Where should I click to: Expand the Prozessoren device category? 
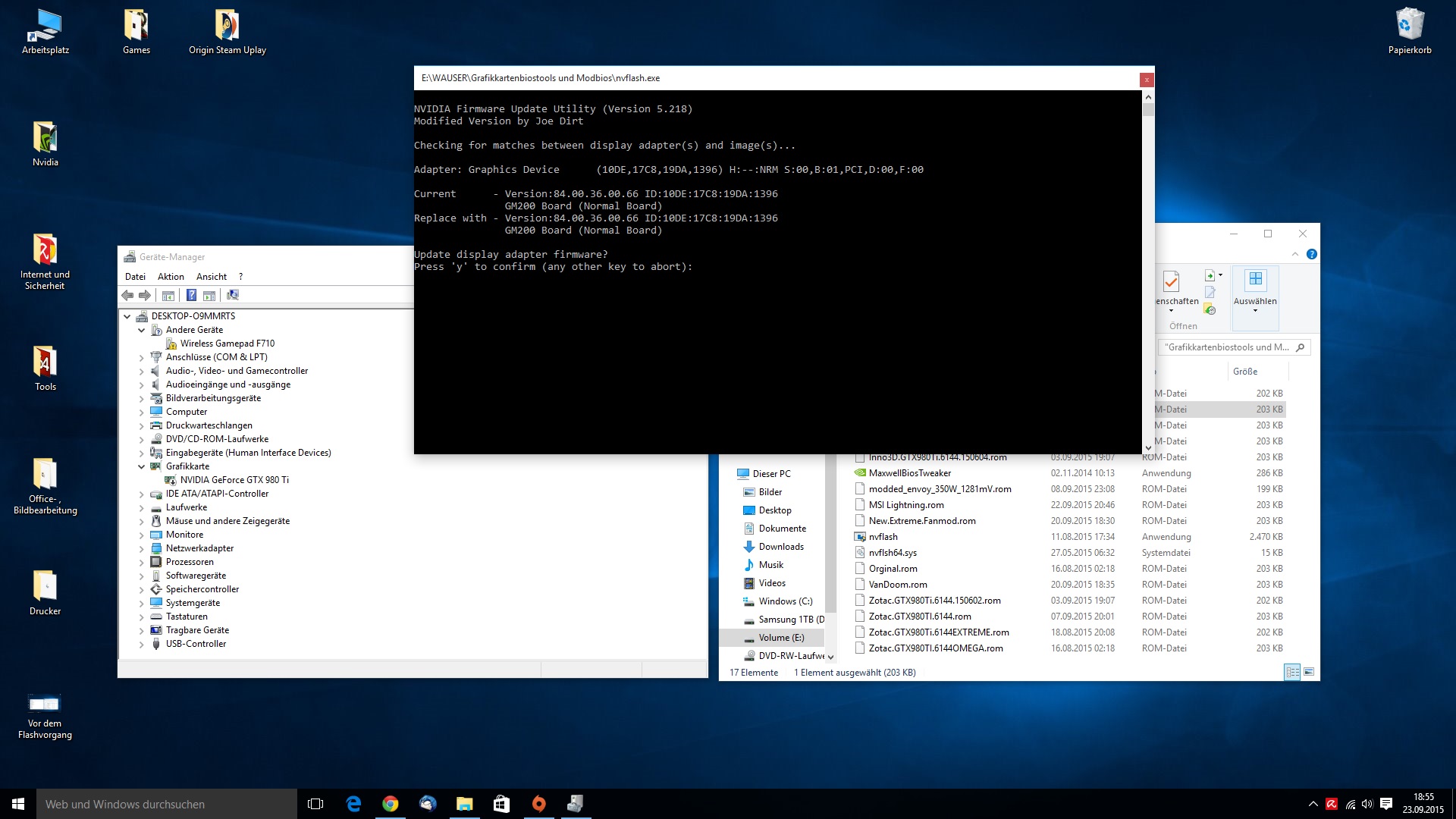point(141,562)
